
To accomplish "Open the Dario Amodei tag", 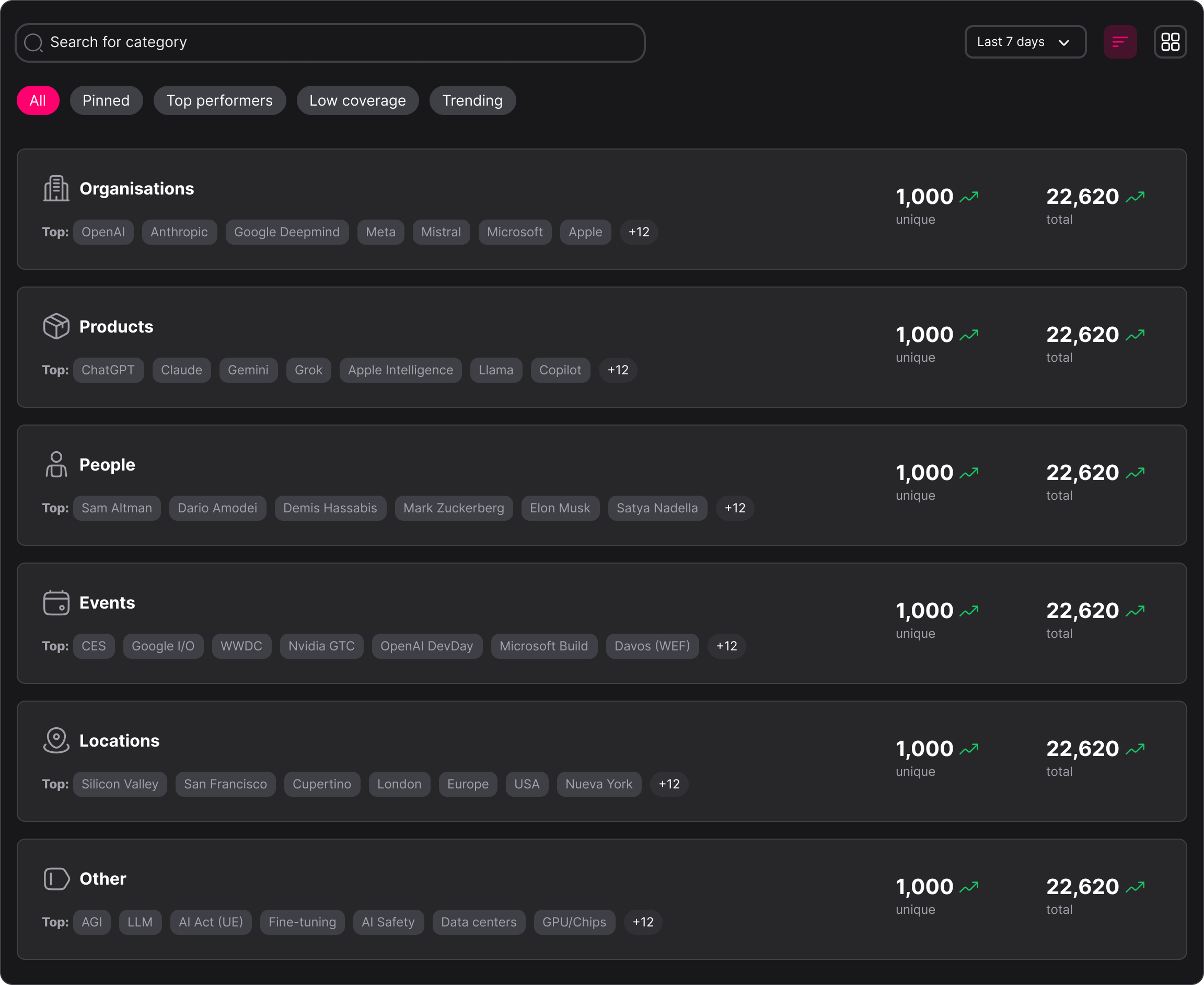I will coord(217,508).
